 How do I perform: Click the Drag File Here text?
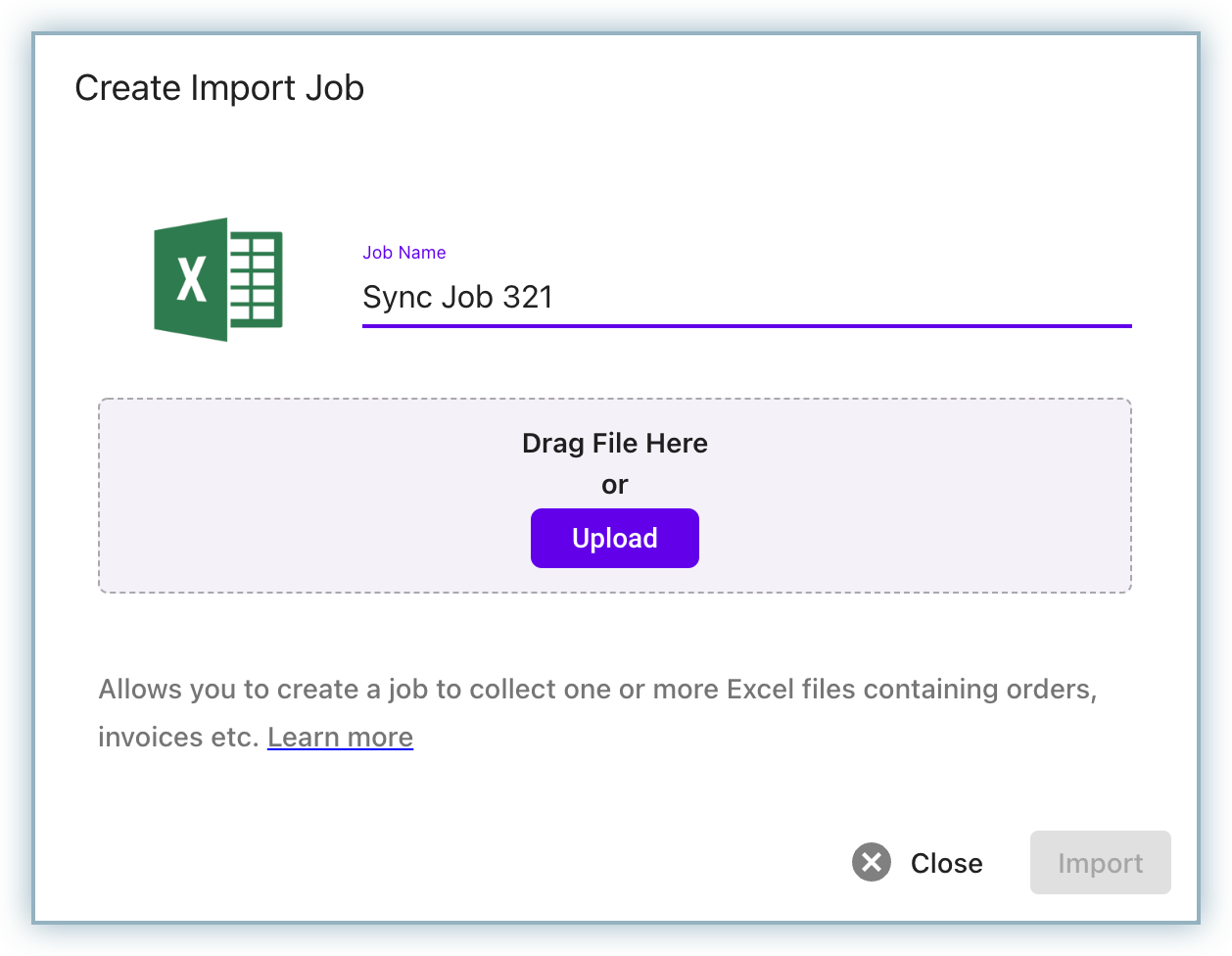click(x=615, y=443)
